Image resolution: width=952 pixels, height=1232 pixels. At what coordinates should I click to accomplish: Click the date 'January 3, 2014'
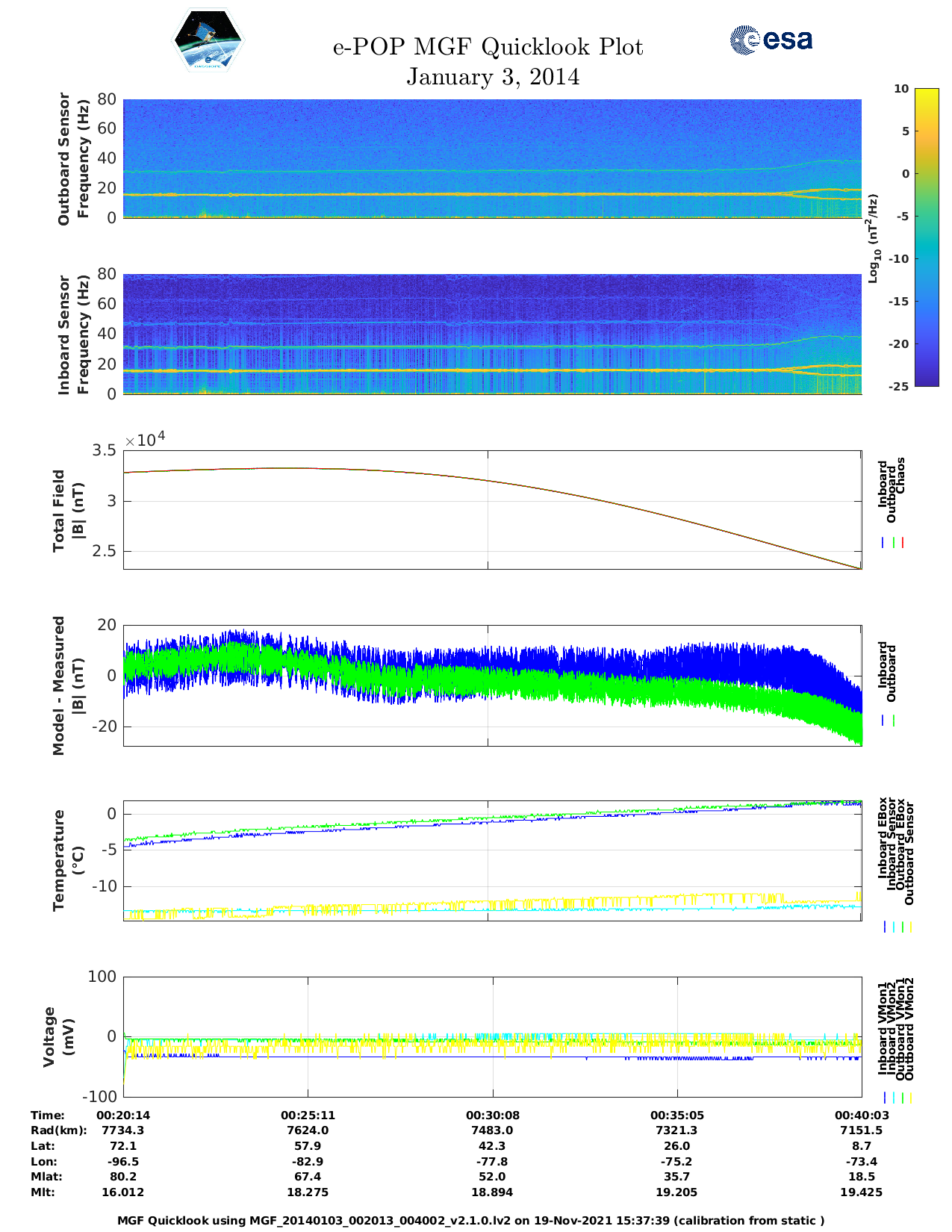493,77
